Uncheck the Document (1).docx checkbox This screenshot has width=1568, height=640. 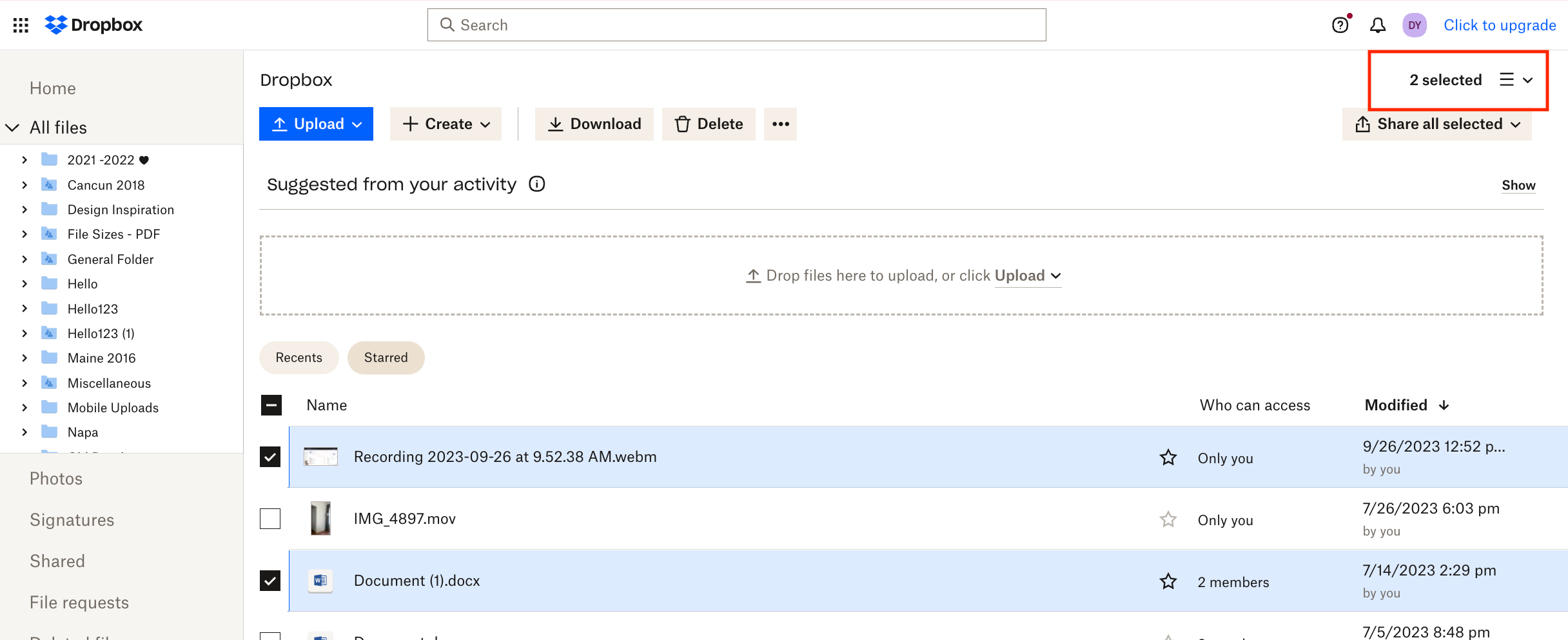coord(270,581)
